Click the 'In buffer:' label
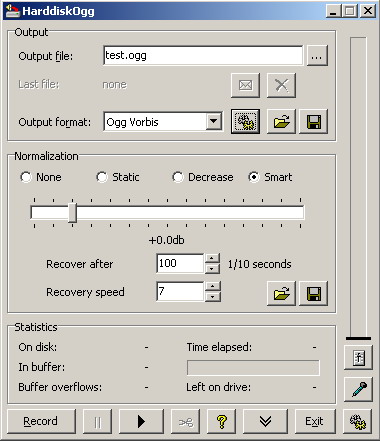380x441 pixels. click(x=42, y=367)
